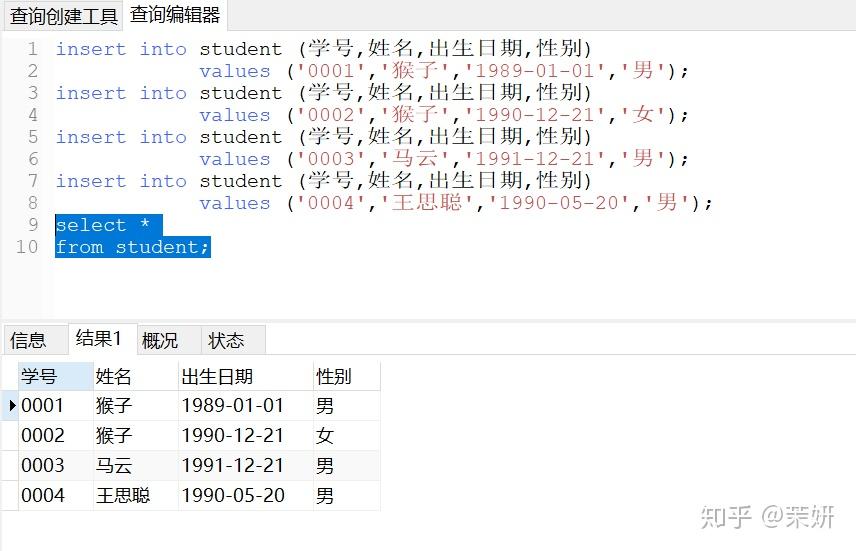Select the result date cell 1990-05-20
856x551 pixels.
pos(246,495)
